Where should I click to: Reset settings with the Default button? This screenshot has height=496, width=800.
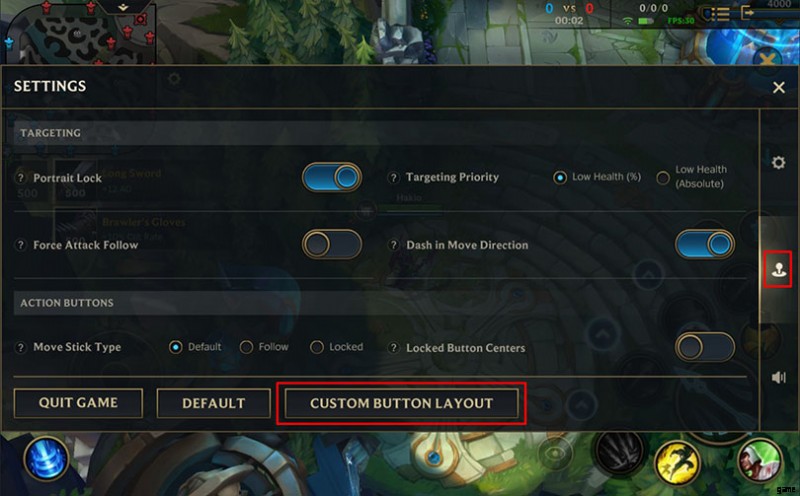coord(213,404)
